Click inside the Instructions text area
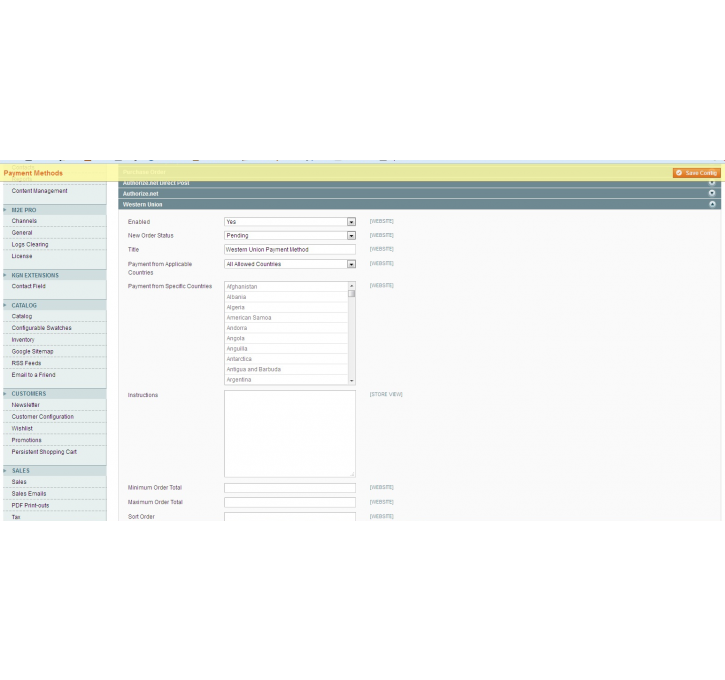The width and height of the screenshot is (725, 680). (290, 434)
